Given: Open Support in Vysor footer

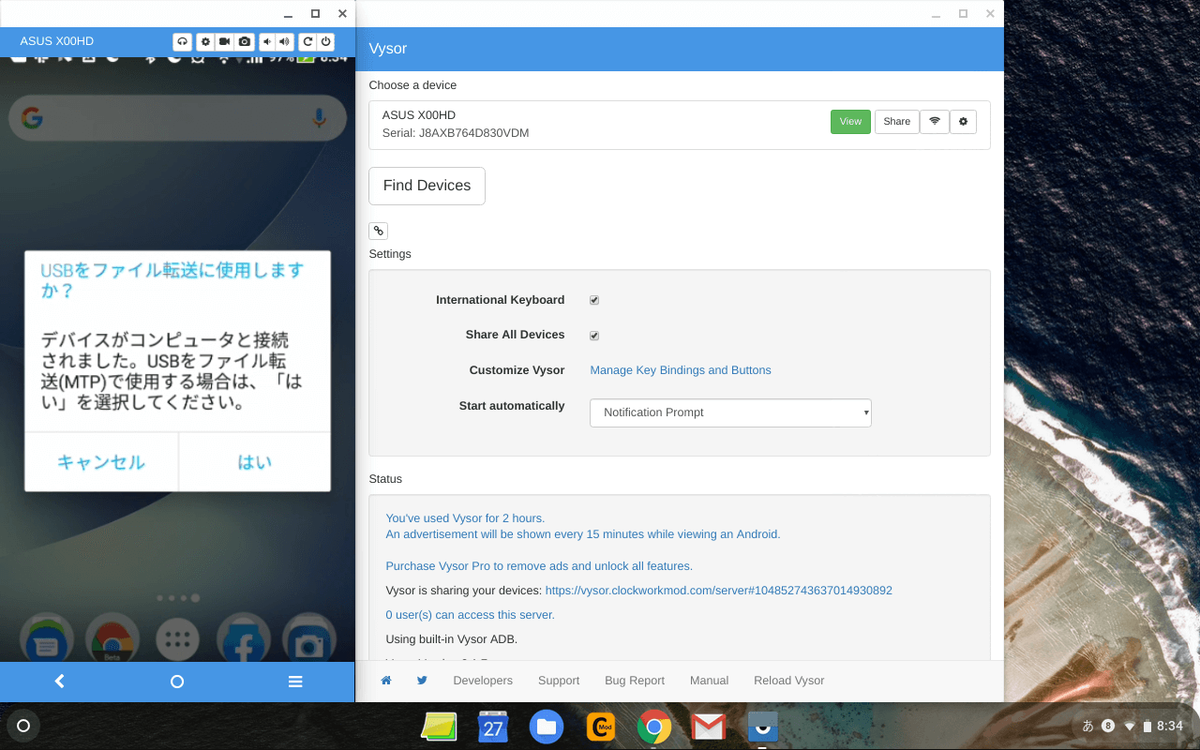Looking at the screenshot, I should 558,680.
